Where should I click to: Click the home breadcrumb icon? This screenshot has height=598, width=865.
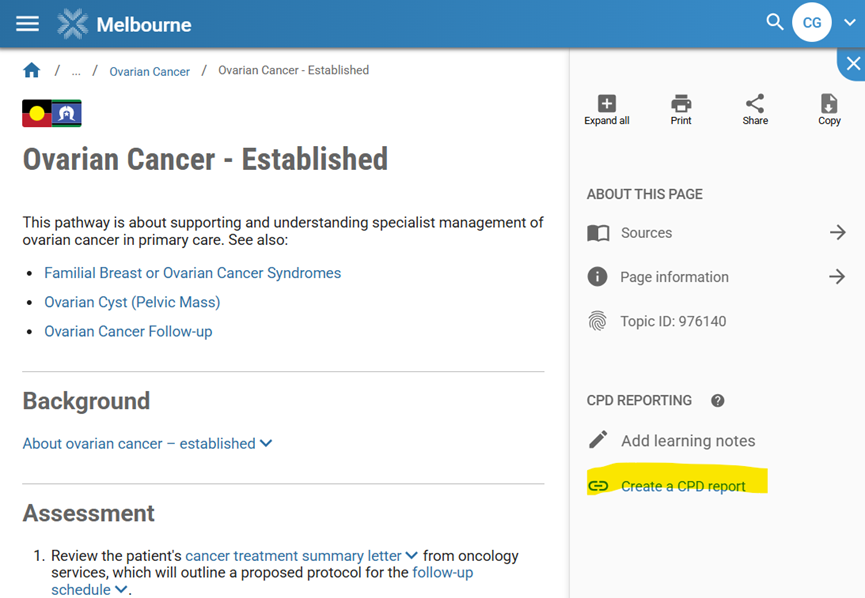[x=32, y=70]
